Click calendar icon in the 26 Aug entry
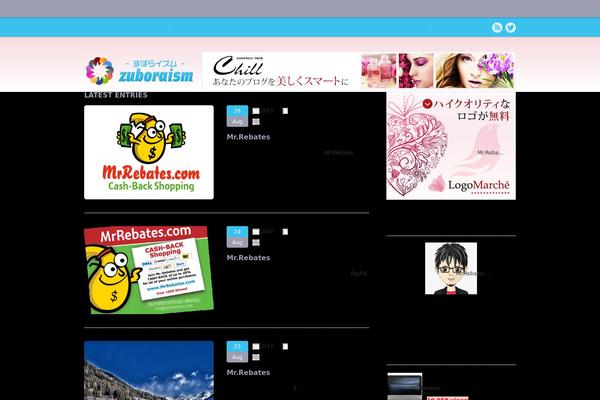This screenshot has width=600, height=400. coord(256,111)
